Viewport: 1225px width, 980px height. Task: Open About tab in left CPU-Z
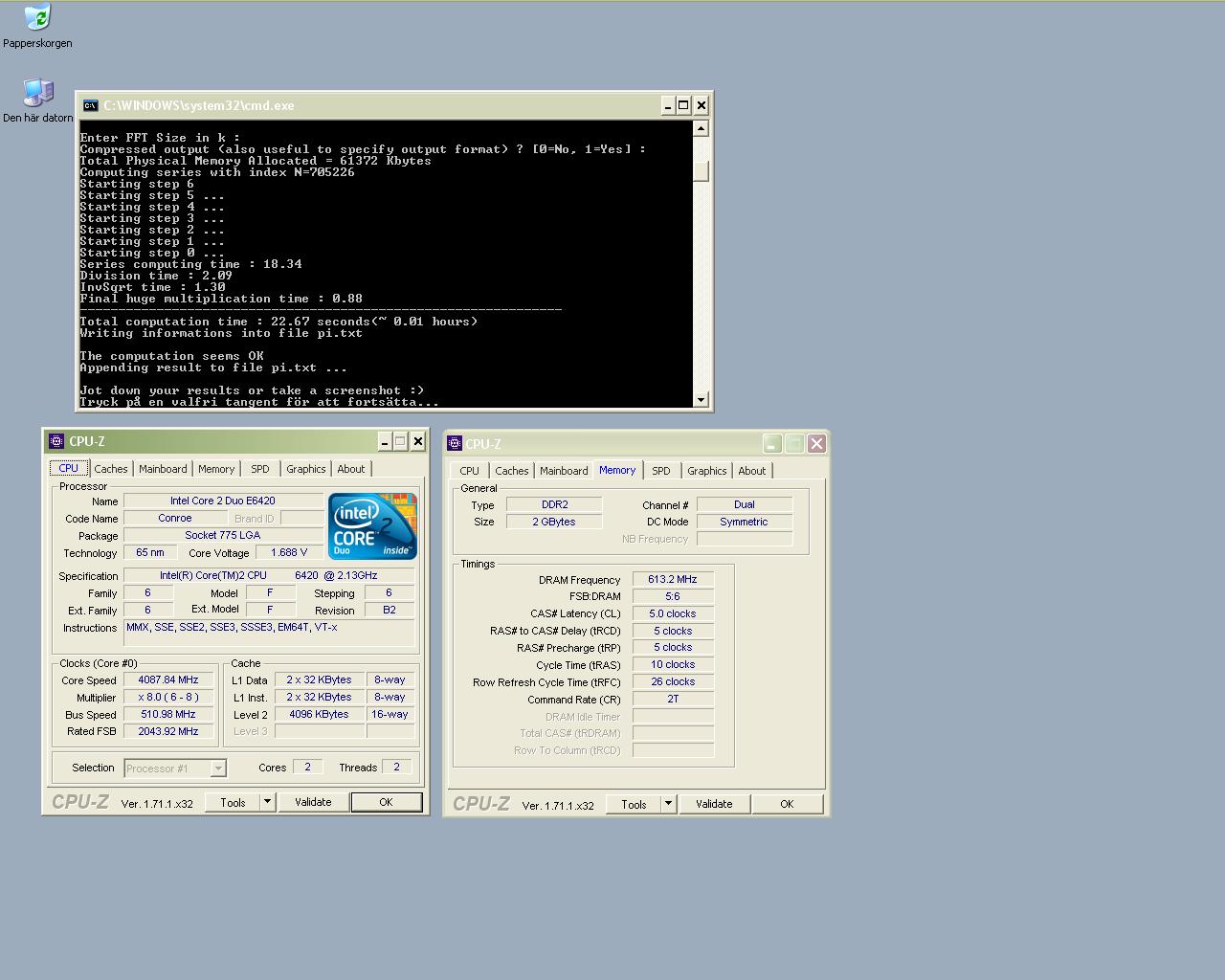pos(351,469)
